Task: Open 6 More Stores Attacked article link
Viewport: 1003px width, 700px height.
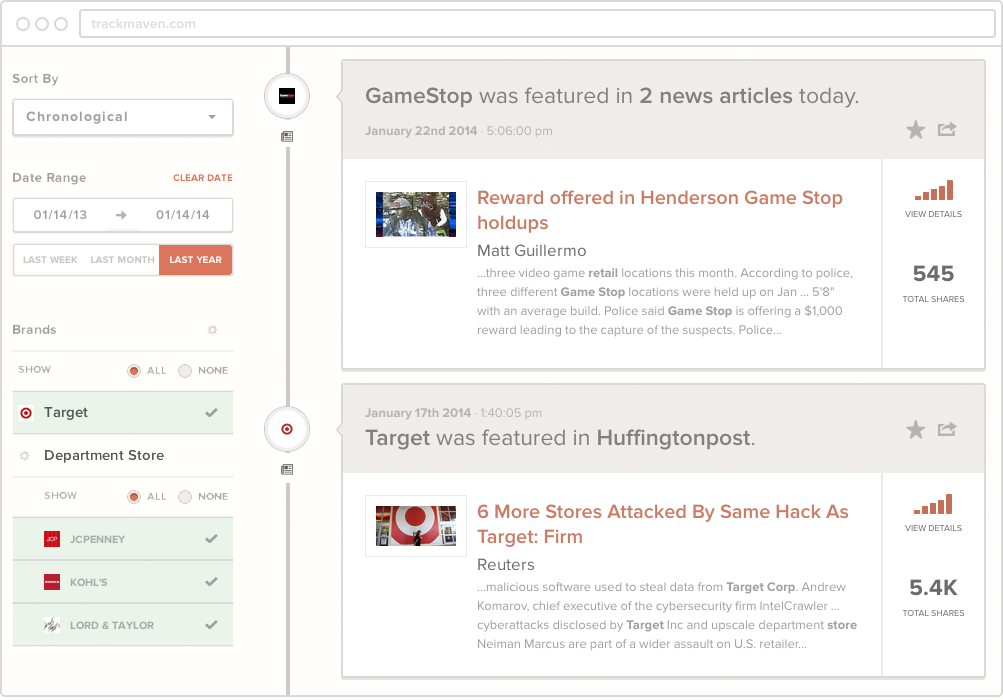Action: click(663, 524)
